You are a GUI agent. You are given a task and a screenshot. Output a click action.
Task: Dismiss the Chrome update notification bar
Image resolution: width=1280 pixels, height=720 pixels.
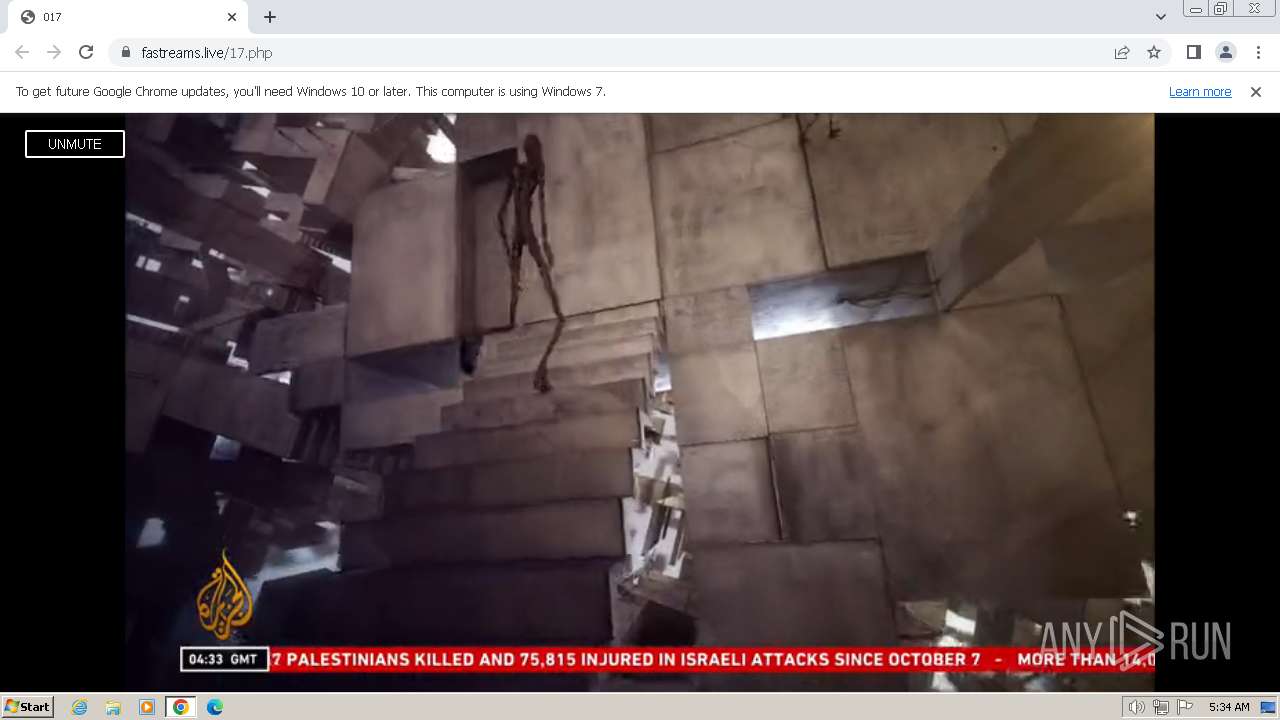pyautogui.click(x=1256, y=91)
